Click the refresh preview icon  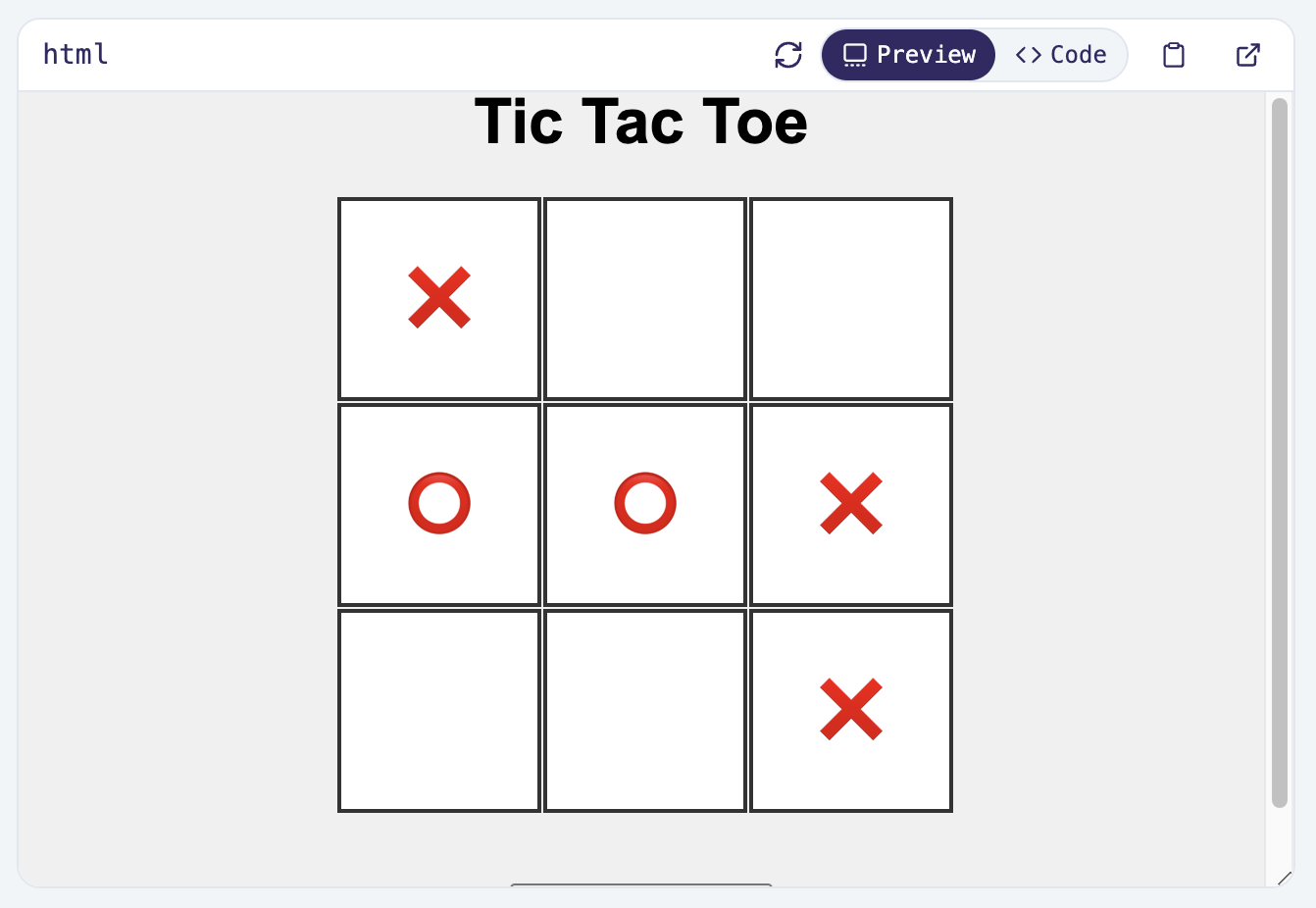click(x=788, y=55)
